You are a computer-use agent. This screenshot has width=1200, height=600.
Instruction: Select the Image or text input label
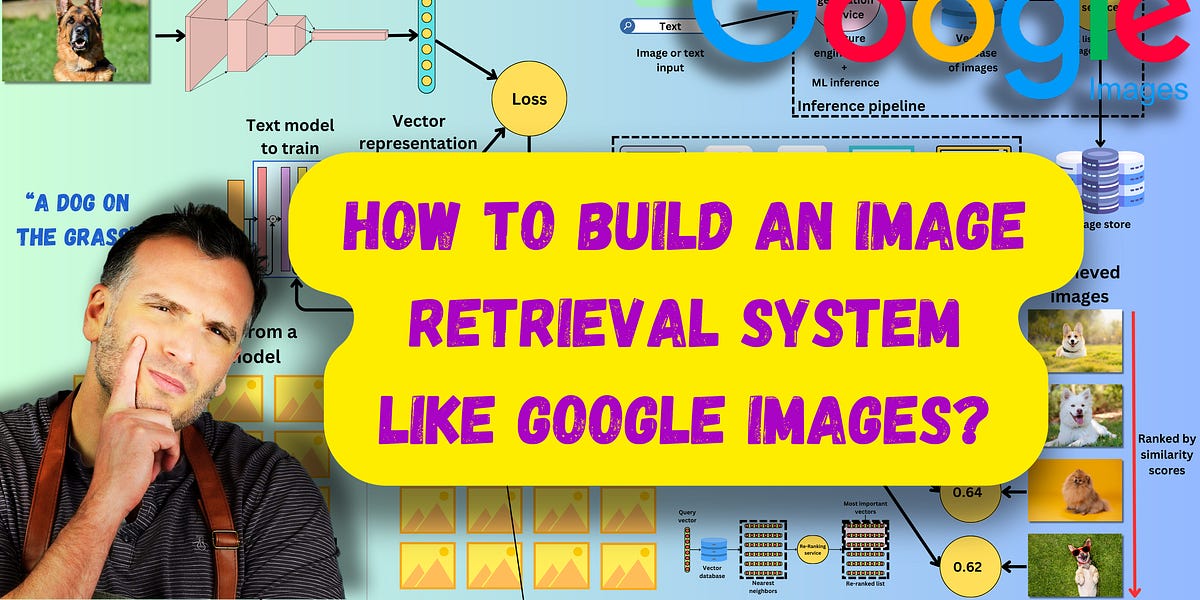[670, 60]
